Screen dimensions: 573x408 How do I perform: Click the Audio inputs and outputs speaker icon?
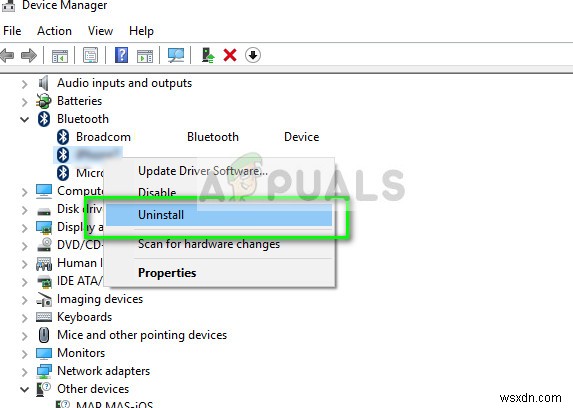click(x=43, y=83)
